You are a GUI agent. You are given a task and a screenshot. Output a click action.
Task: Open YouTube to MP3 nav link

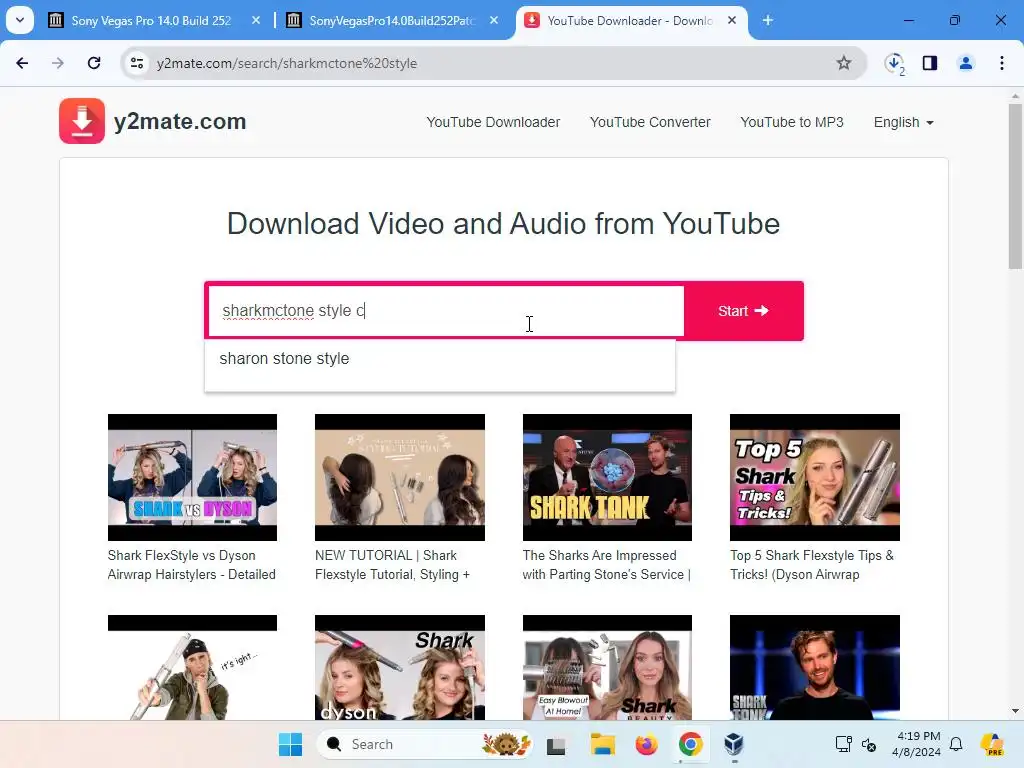click(792, 122)
